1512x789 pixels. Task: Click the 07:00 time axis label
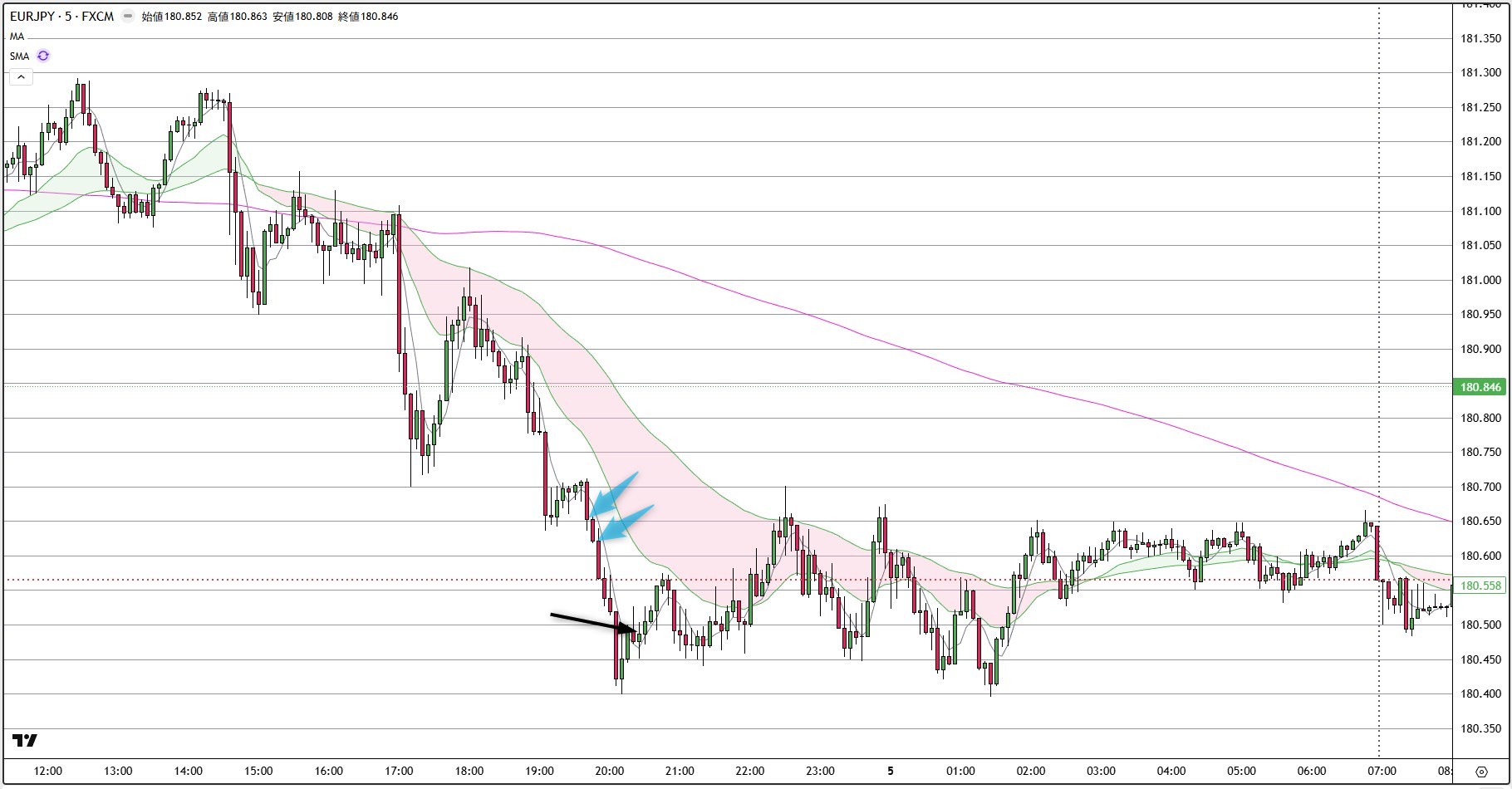click(1384, 771)
